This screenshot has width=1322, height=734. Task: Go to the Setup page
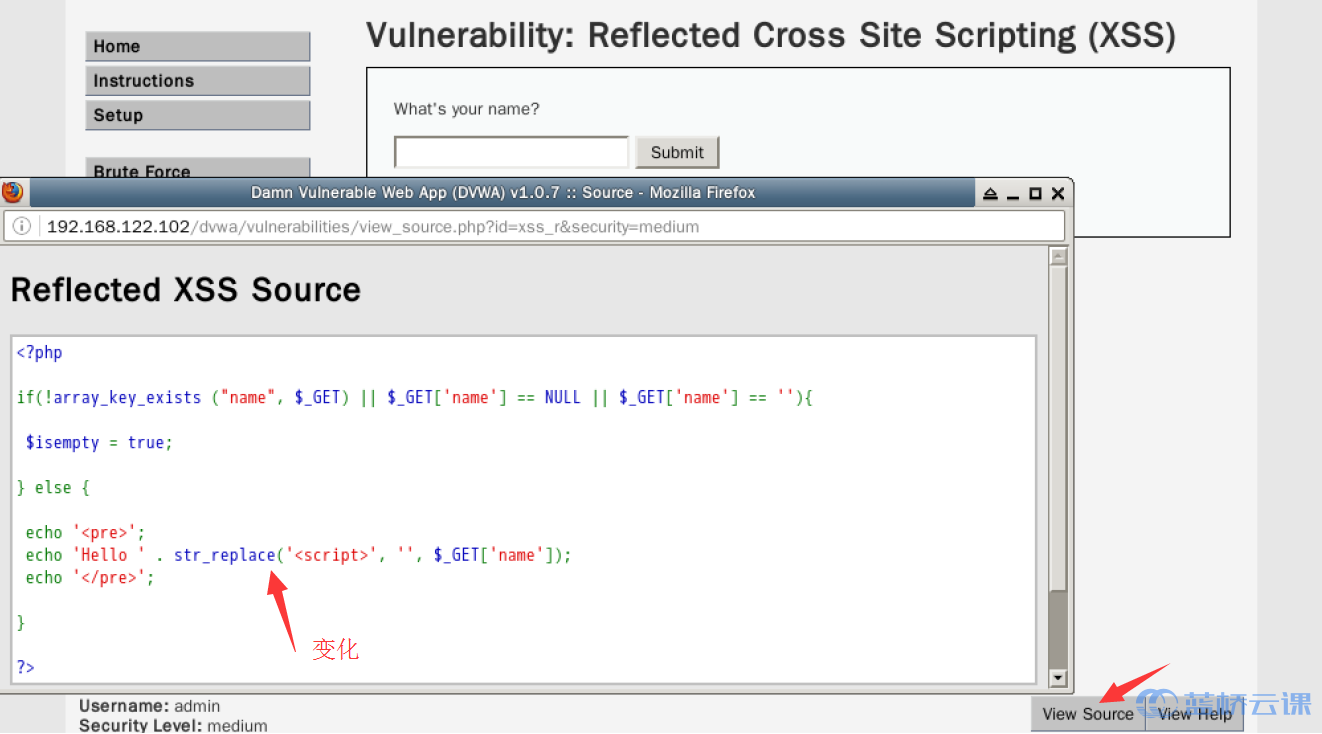tap(198, 115)
